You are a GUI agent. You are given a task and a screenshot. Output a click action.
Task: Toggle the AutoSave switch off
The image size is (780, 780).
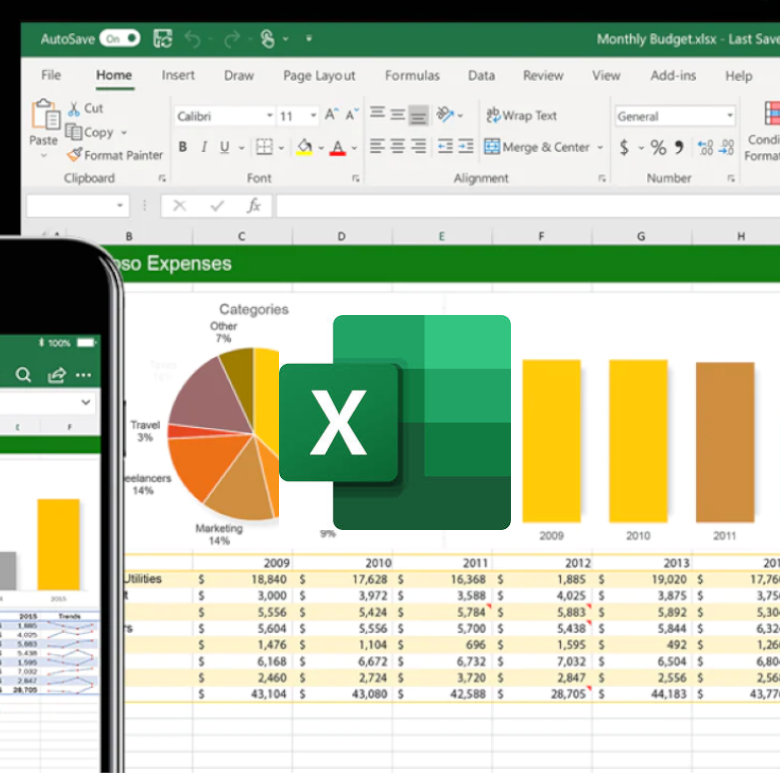coord(120,38)
